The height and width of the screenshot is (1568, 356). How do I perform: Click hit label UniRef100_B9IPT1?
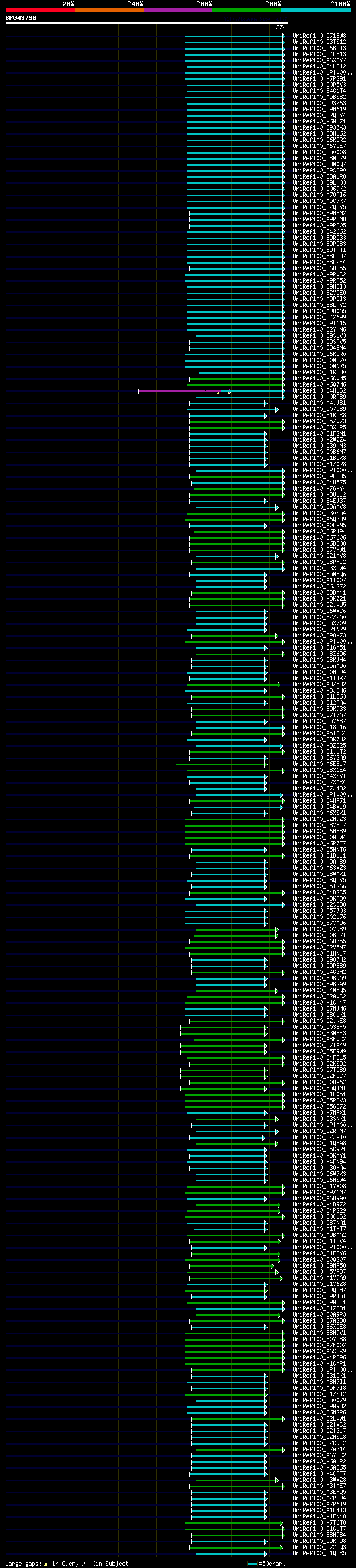coord(319,250)
